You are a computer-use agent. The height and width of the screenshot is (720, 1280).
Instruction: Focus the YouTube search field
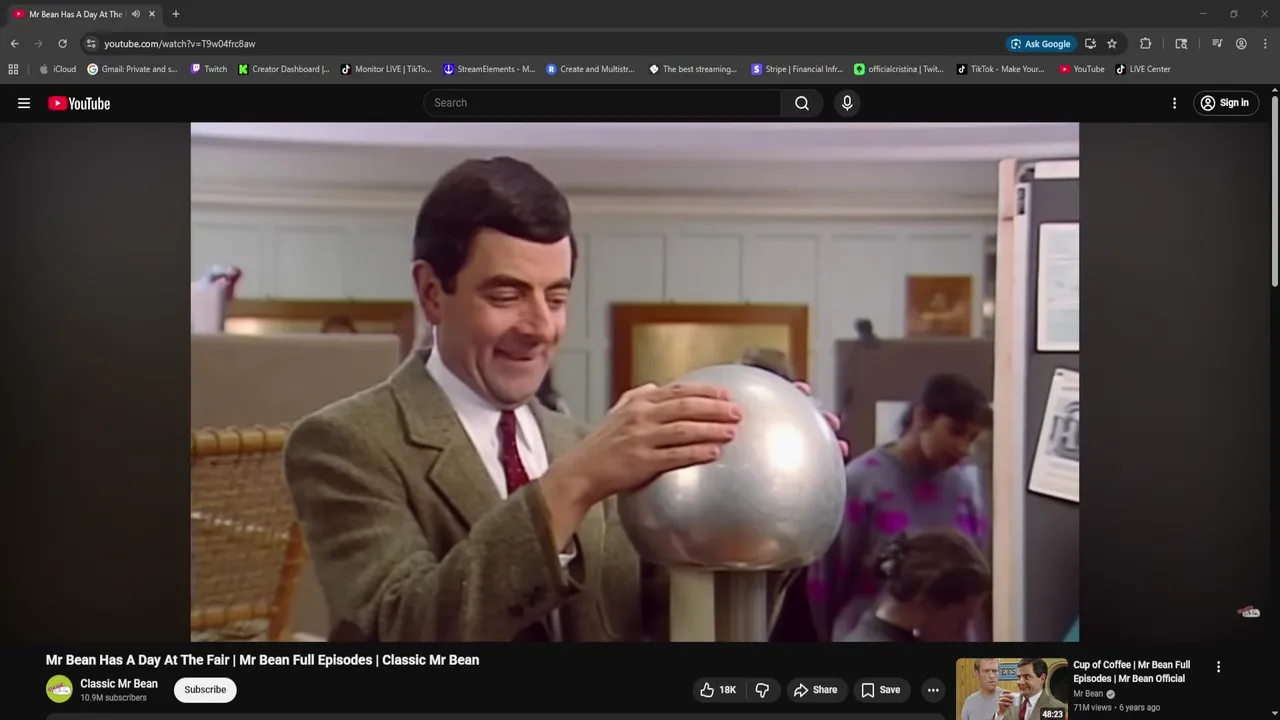602,103
